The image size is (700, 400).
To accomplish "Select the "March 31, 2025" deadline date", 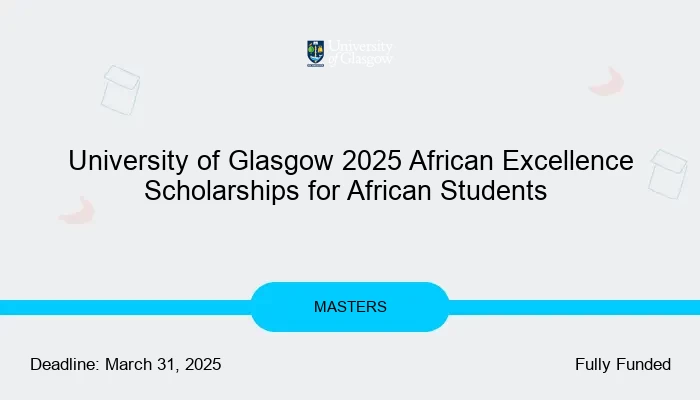I will click(162, 365).
